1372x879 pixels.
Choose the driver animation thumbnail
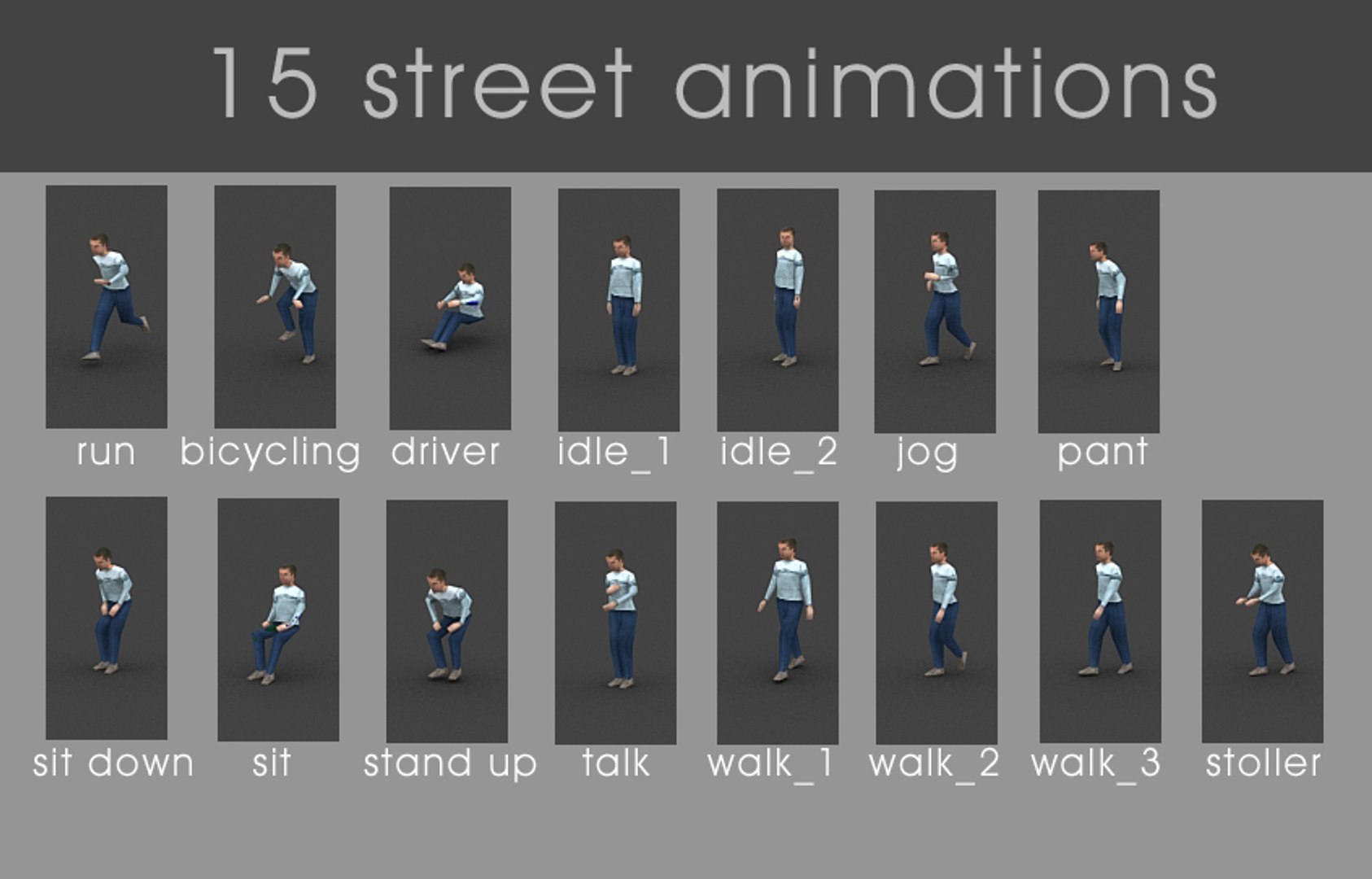(450, 308)
